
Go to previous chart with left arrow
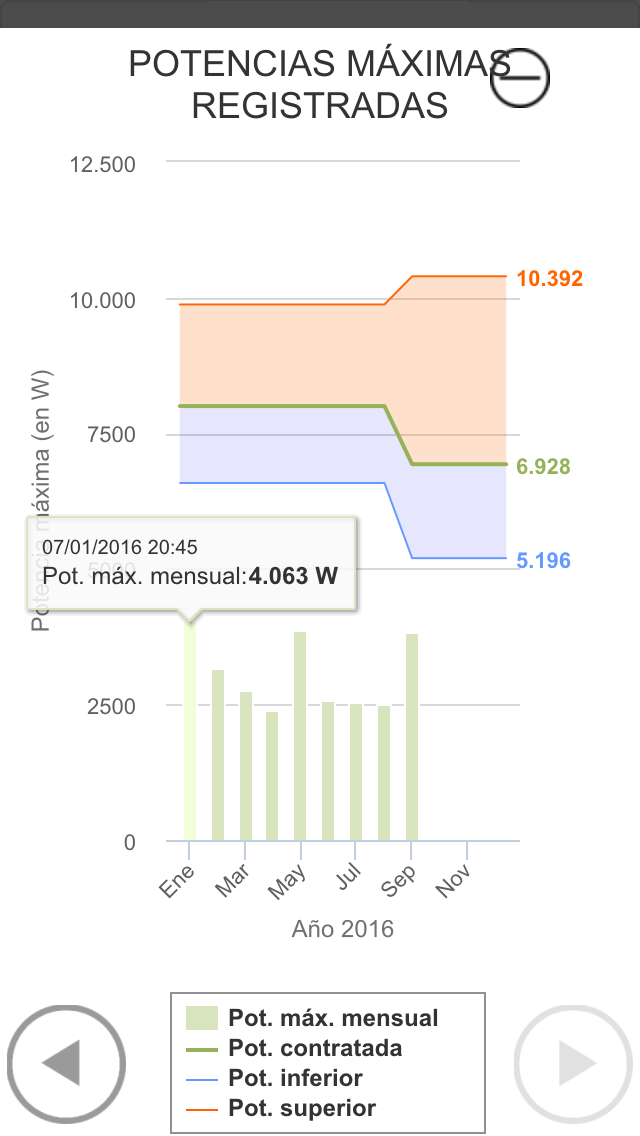tap(66, 1063)
